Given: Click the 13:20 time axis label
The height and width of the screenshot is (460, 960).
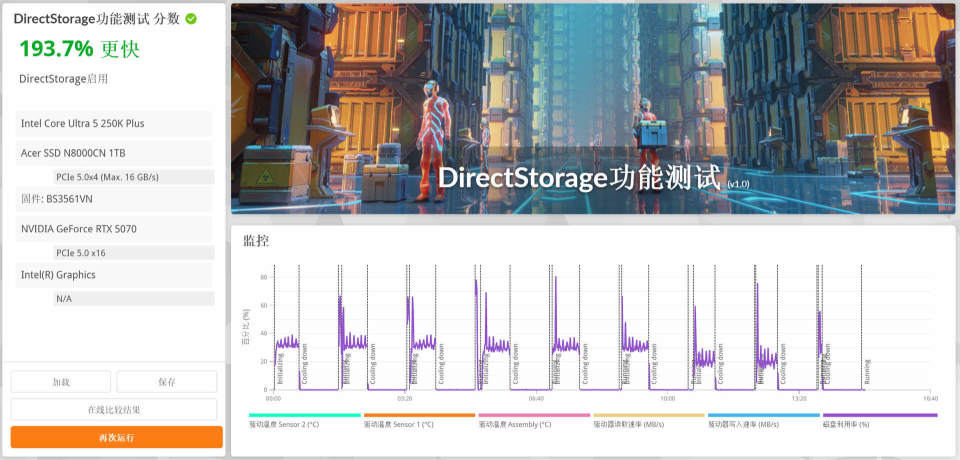Looking at the screenshot, I should pos(799,398).
